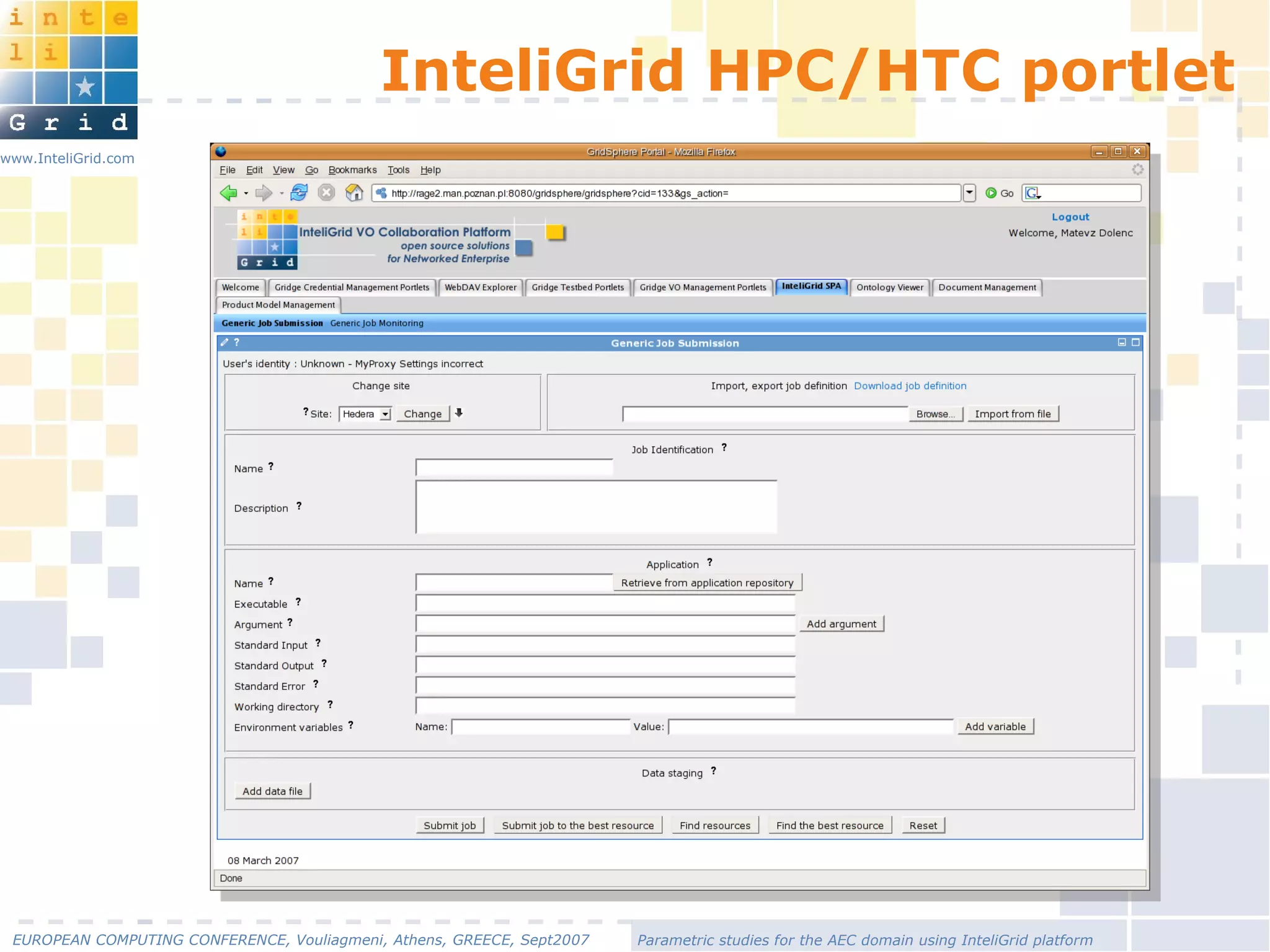
Task: Show help for Standard Error field
Action: coord(316,684)
